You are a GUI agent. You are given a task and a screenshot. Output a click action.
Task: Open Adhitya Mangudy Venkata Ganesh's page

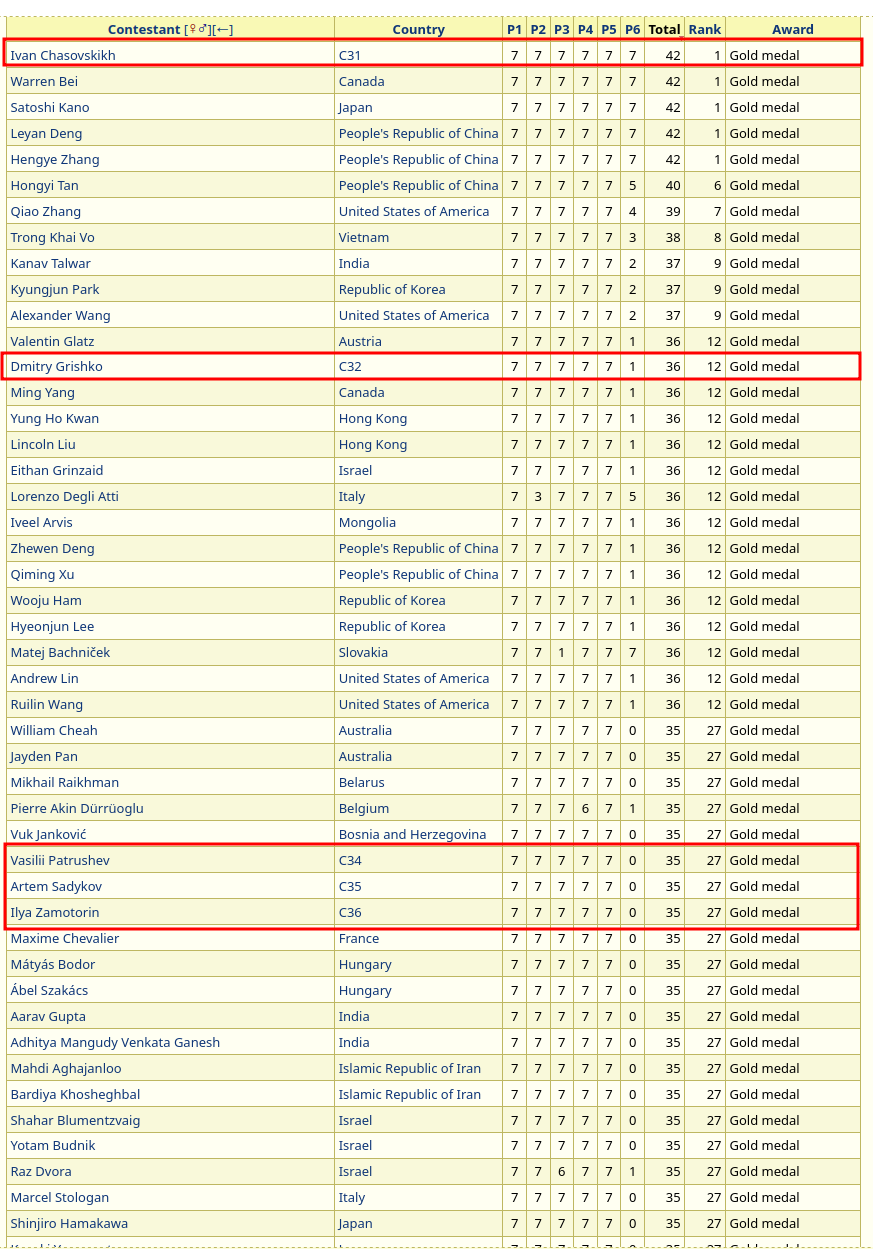click(115, 1042)
